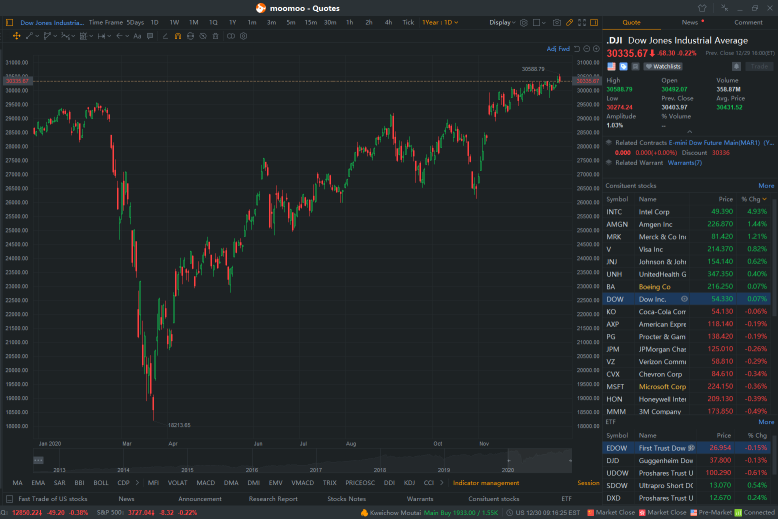Screen dimensions: 778x519
Task: Click the US flag market icon
Action: pos(611,66)
